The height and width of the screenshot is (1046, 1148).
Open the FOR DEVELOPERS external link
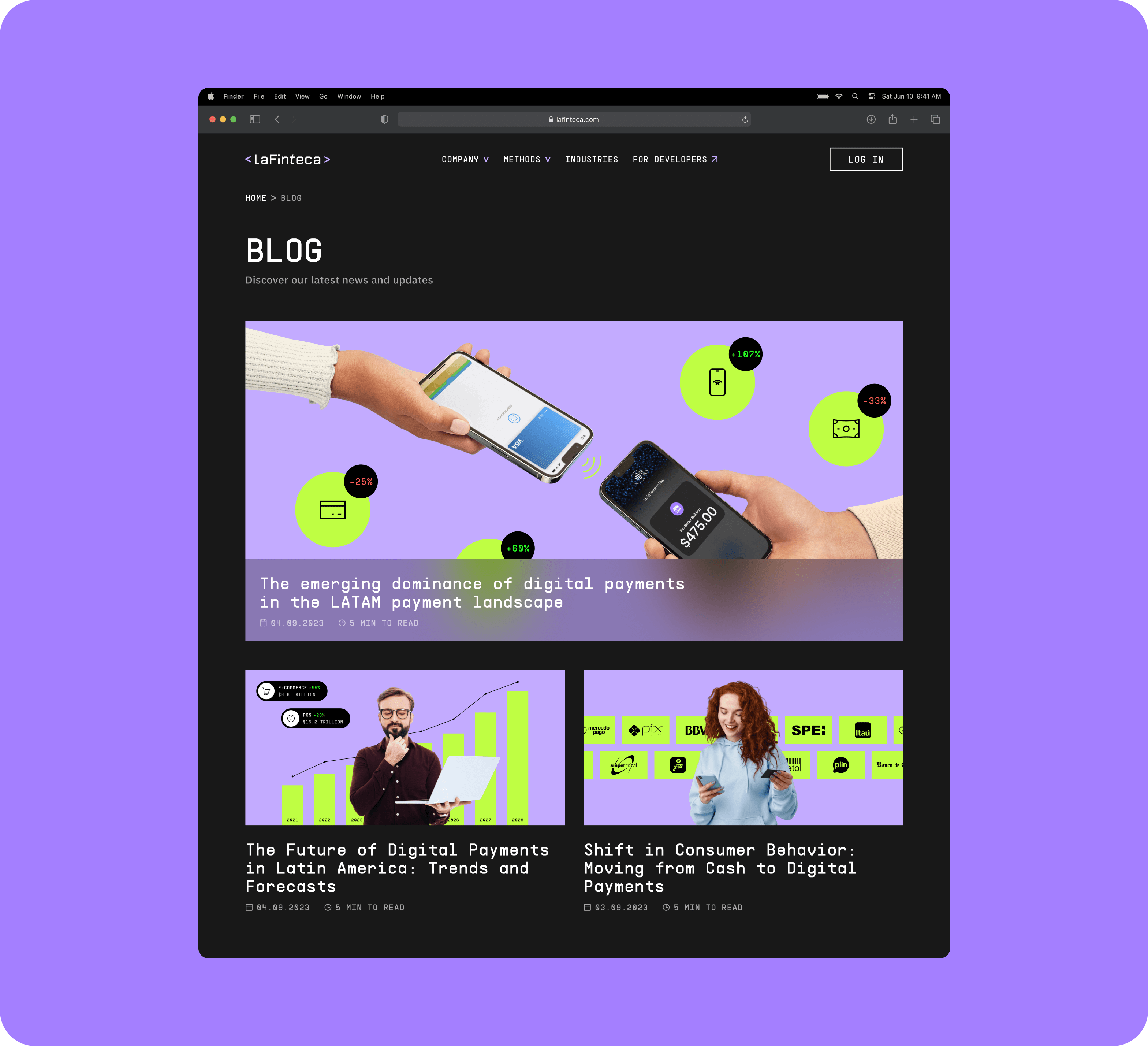pyautogui.click(x=676, y=159)
